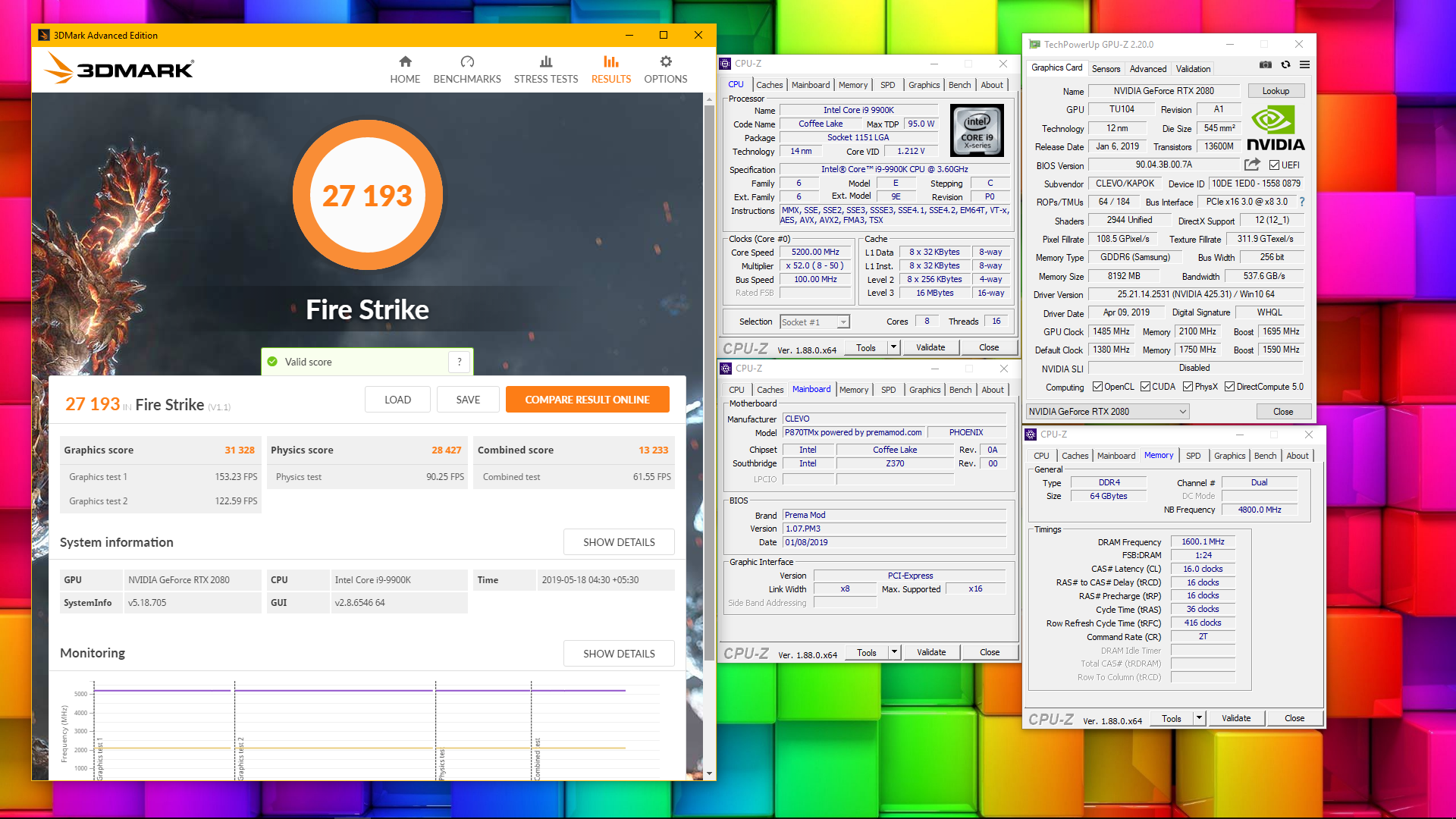The width and height of the screenshot is (1456, 819).
Task: Click the Graphics score value 31 328
Action: pos(240,450)
